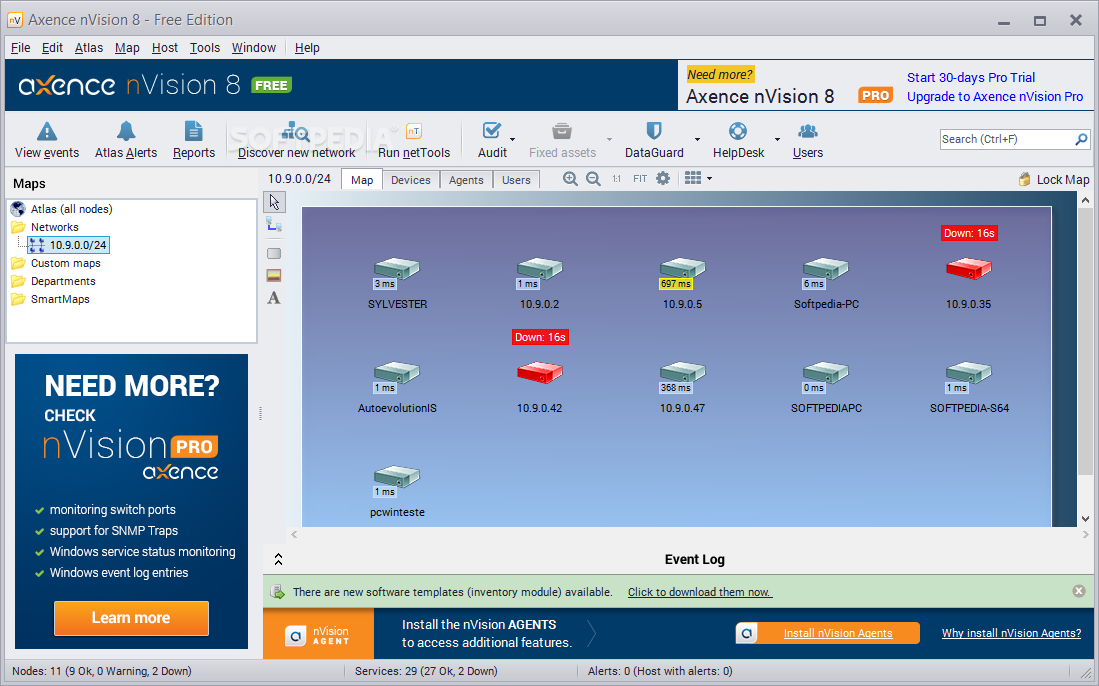Open map settings gear icon
This screenshot has height=686, width=1099.
[x=663, y=179]
